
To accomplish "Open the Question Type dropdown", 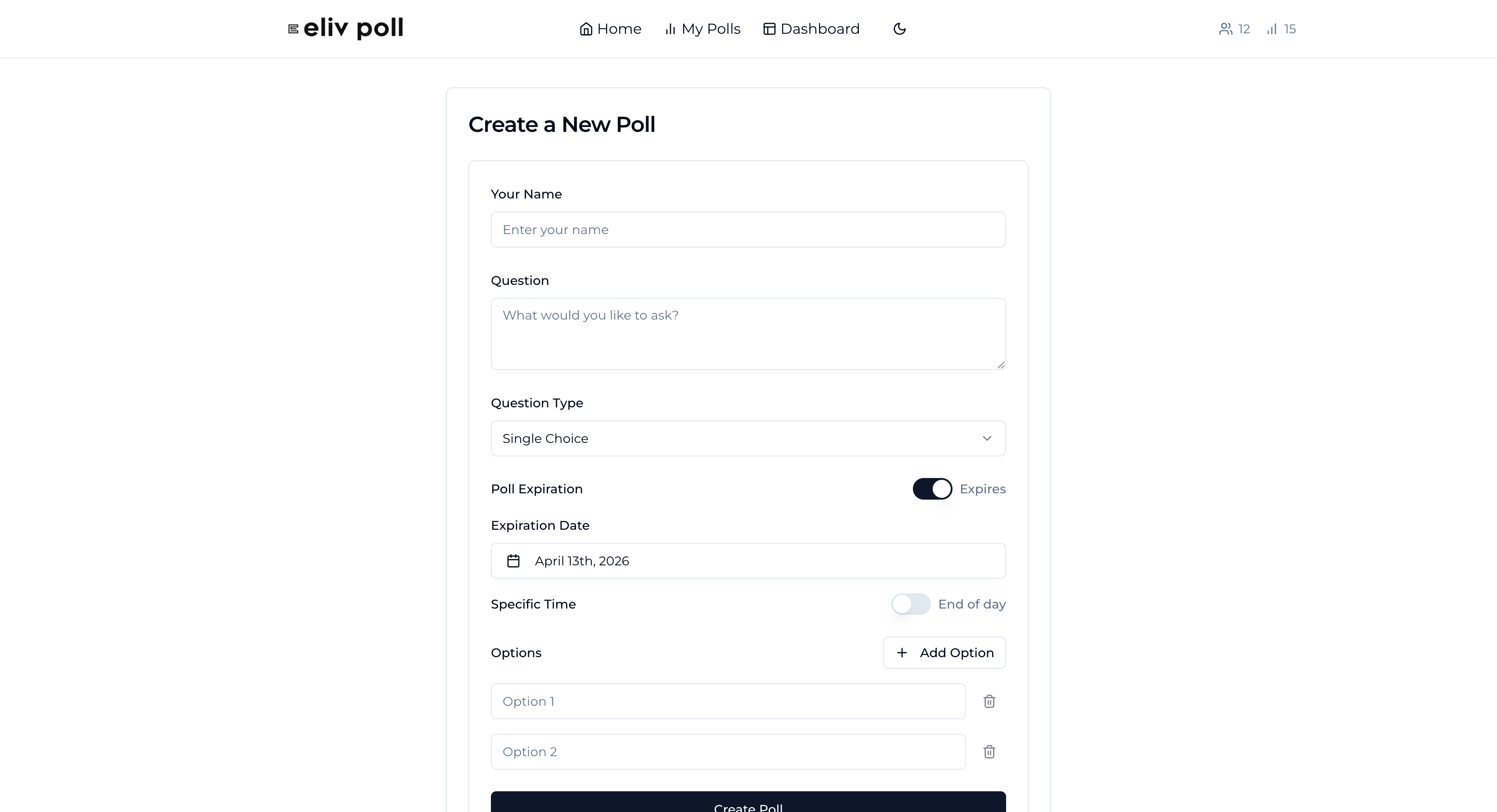I will [x=748, y=438].
